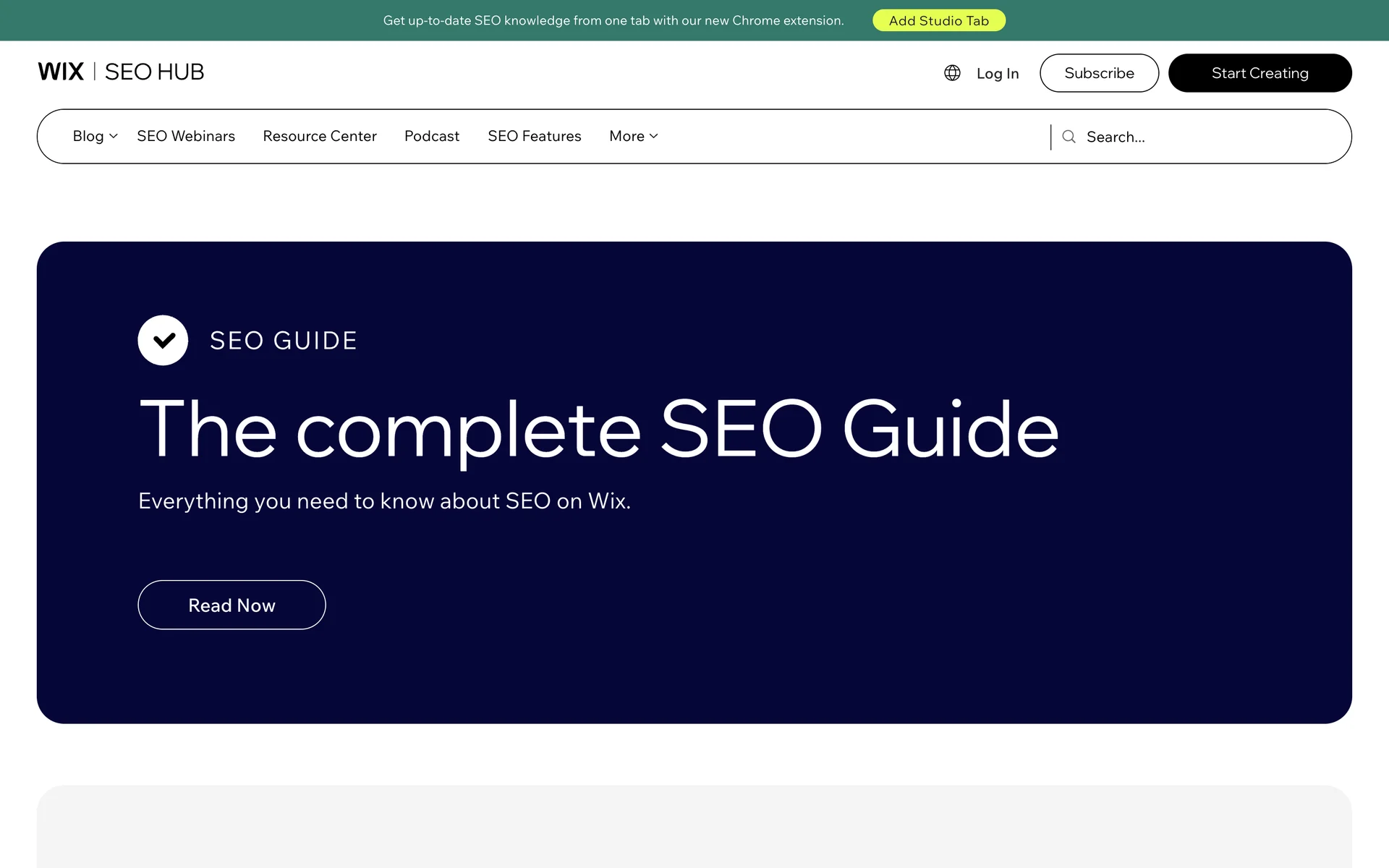1389x868 pixels.
Task: Click the Start Creating button
Action: point(1260,73)
